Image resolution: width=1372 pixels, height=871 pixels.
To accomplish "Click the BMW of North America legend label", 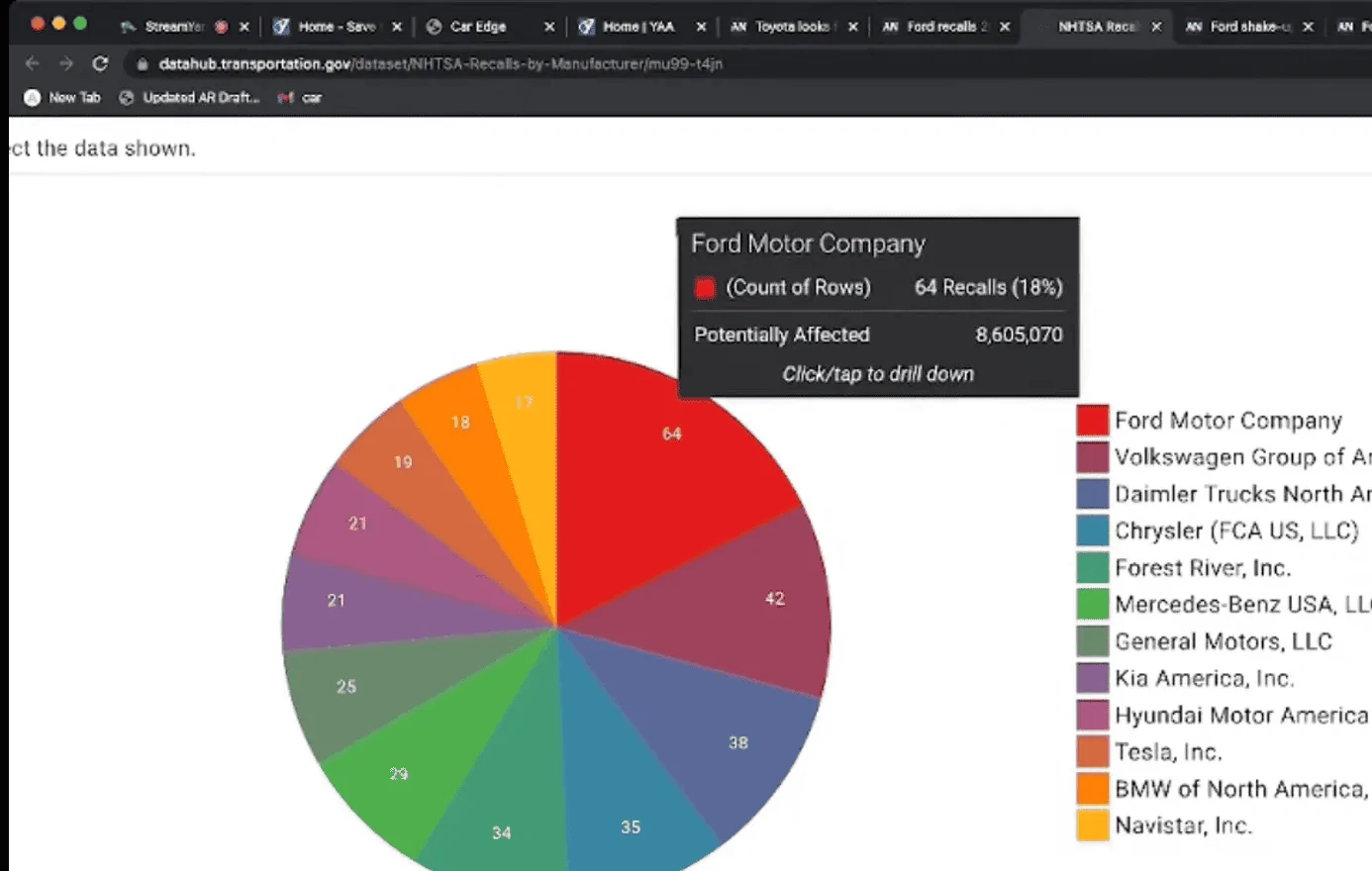I will pos(1242,789).
